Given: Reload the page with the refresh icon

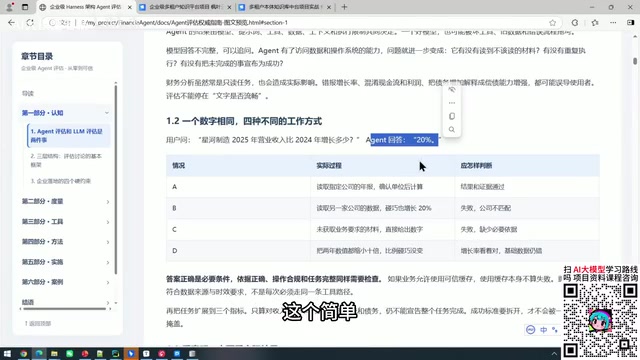Looking at the screenshot, I should coord(30,23).
